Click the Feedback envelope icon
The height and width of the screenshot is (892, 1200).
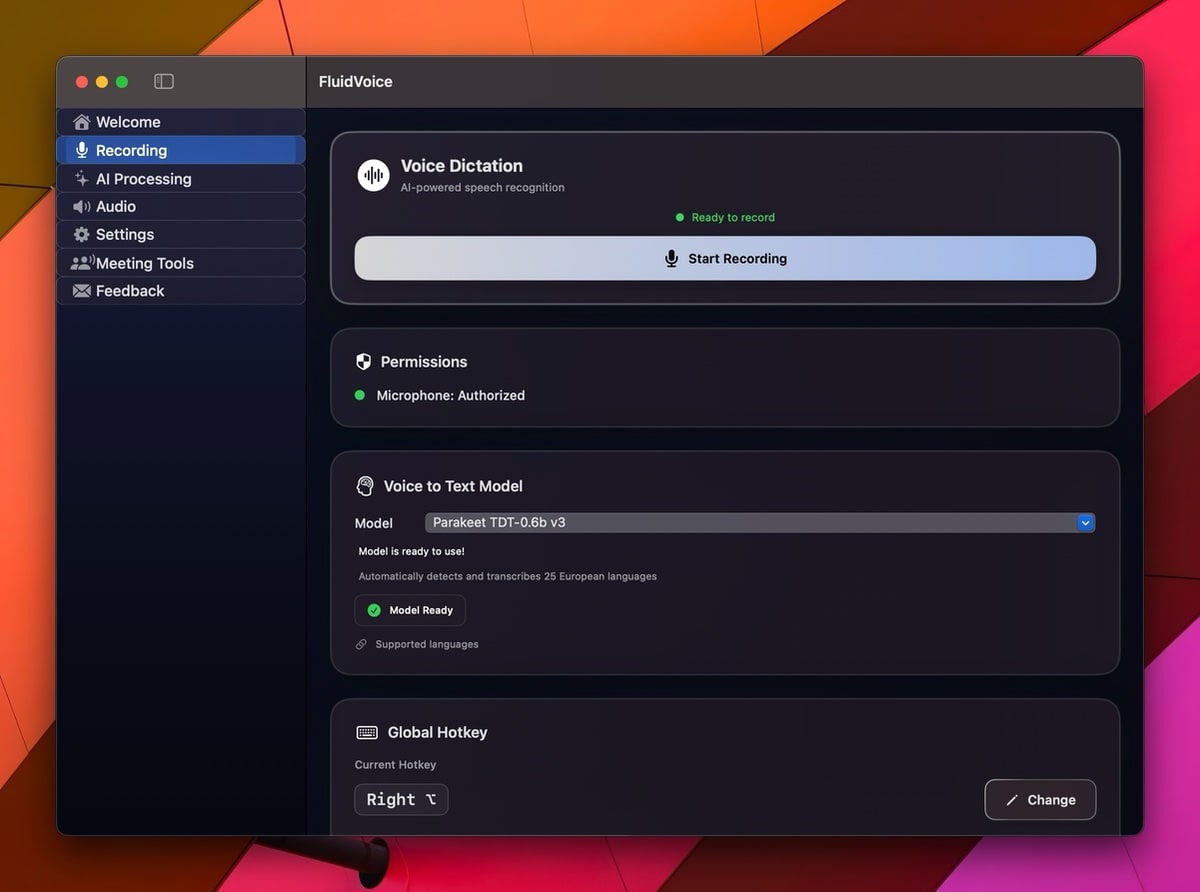point(82,291)
